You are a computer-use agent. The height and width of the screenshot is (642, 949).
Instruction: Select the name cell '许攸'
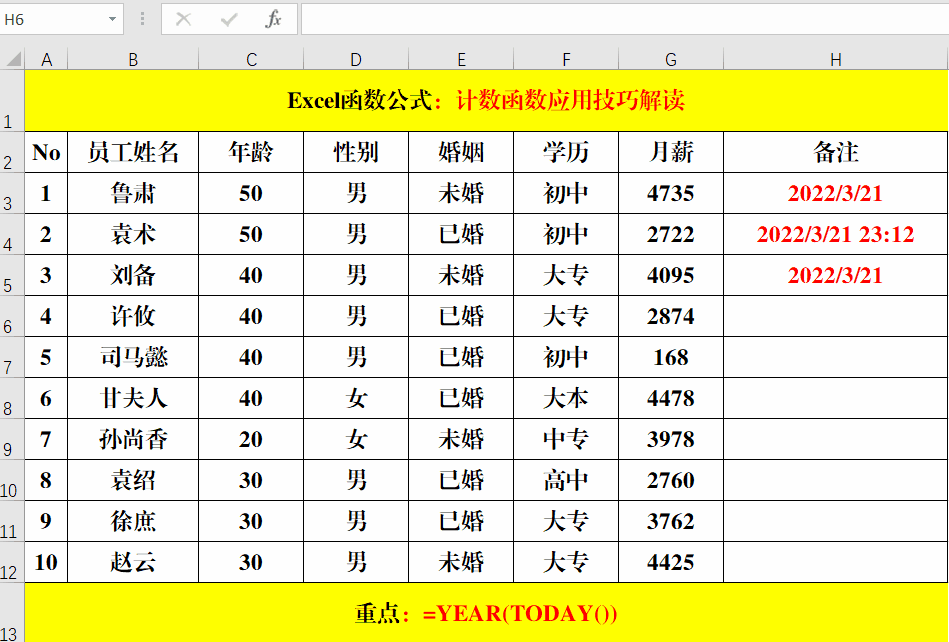(133, 316)
